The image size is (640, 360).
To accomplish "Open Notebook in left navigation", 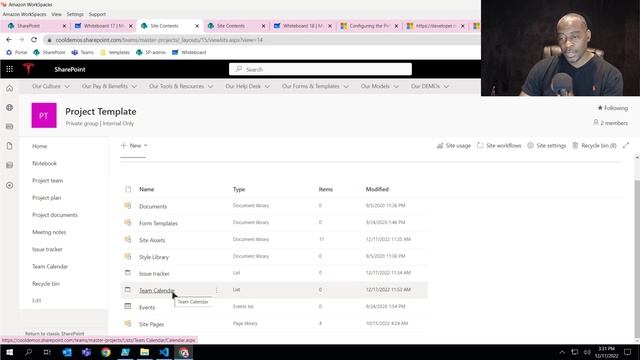I will tap(44, 163).
